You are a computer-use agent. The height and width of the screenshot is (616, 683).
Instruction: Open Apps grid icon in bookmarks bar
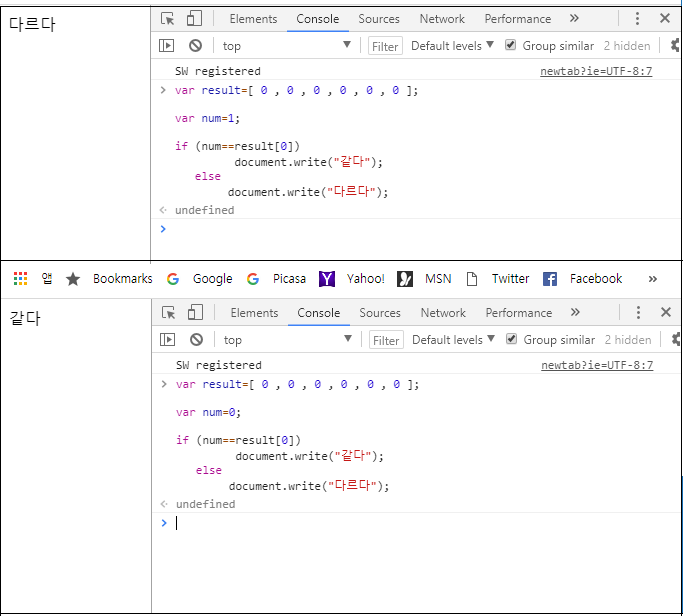20,278
